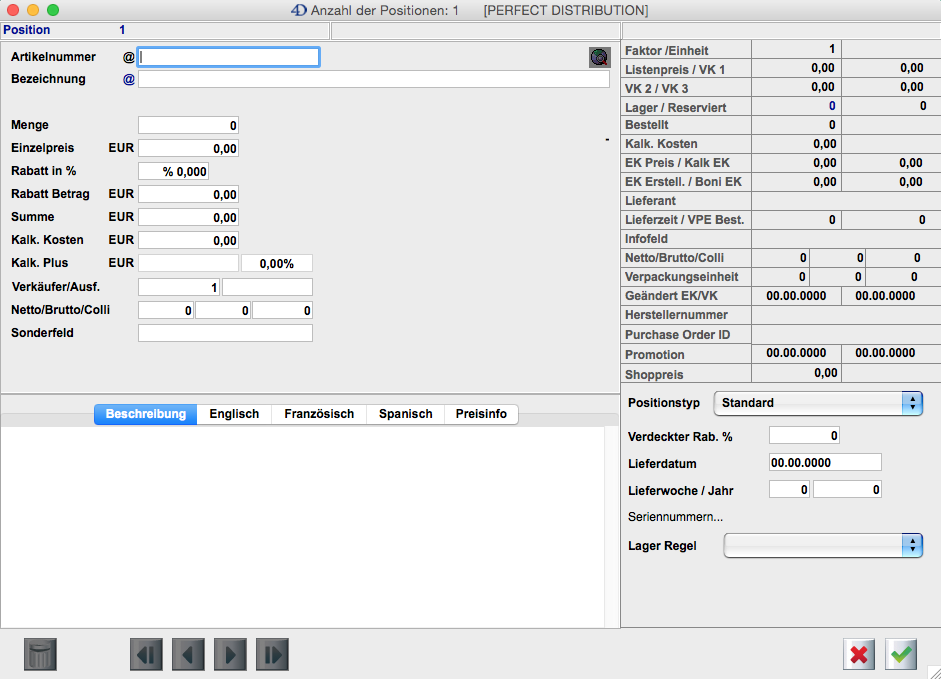
Task: Click the @ symbol next to Bezeichnung
Action: click(x=128, y=79)
